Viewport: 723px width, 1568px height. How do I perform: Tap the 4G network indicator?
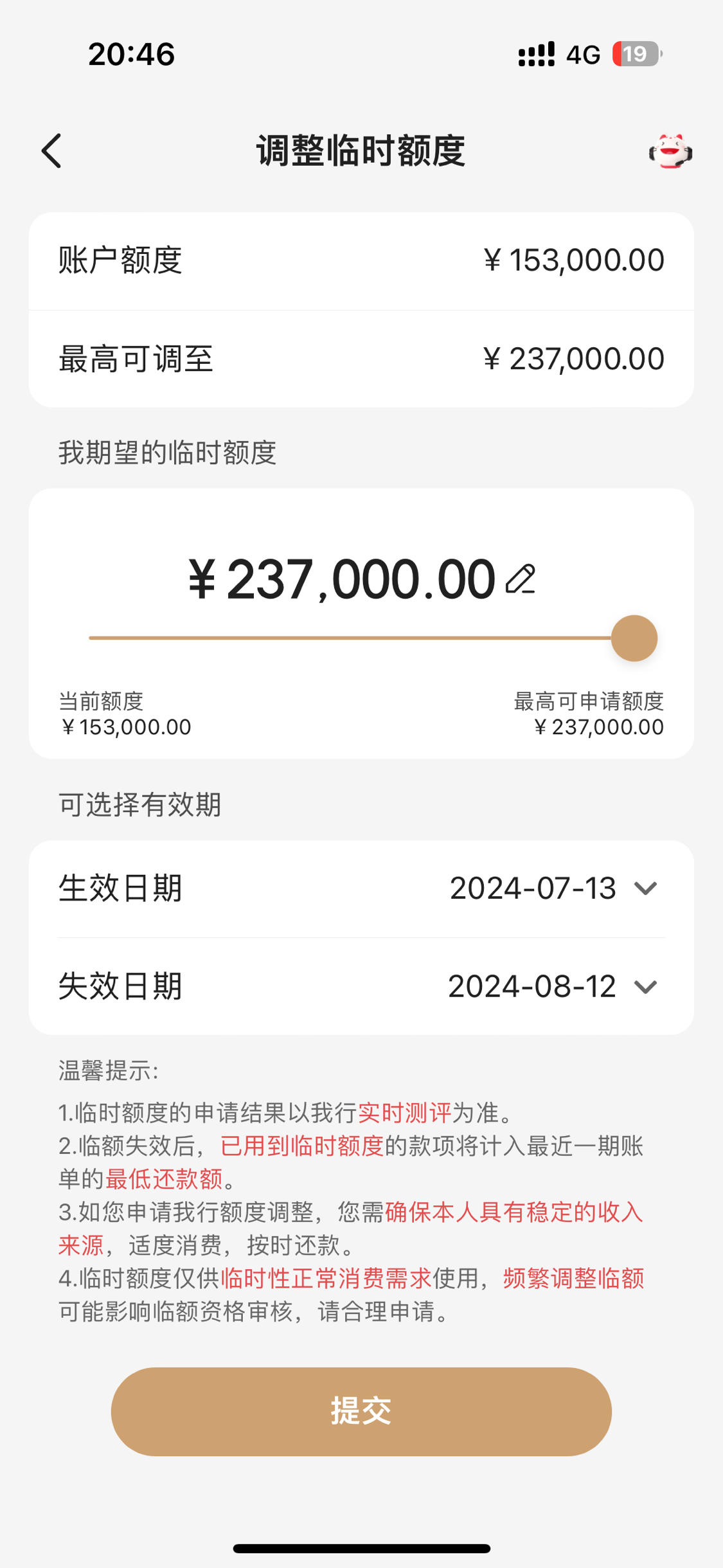click(583, 55)
